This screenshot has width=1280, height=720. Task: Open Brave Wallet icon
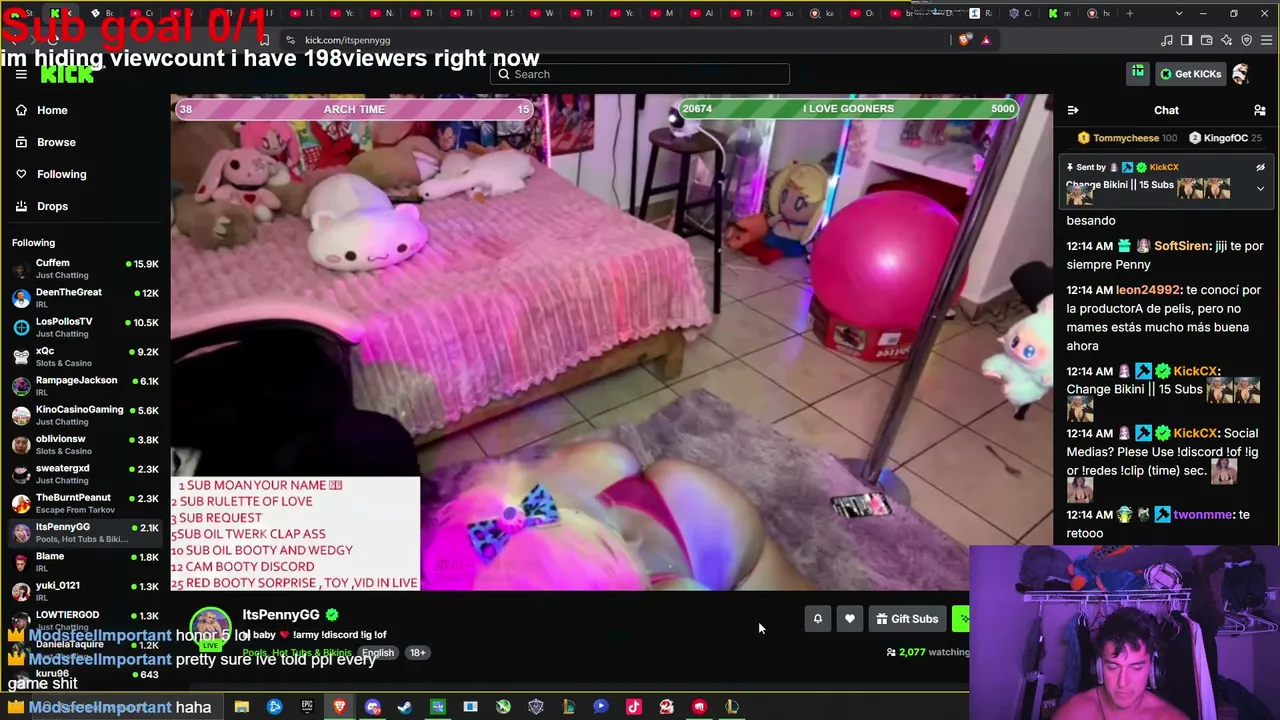pyautogui.click(x=1207, y=40)
